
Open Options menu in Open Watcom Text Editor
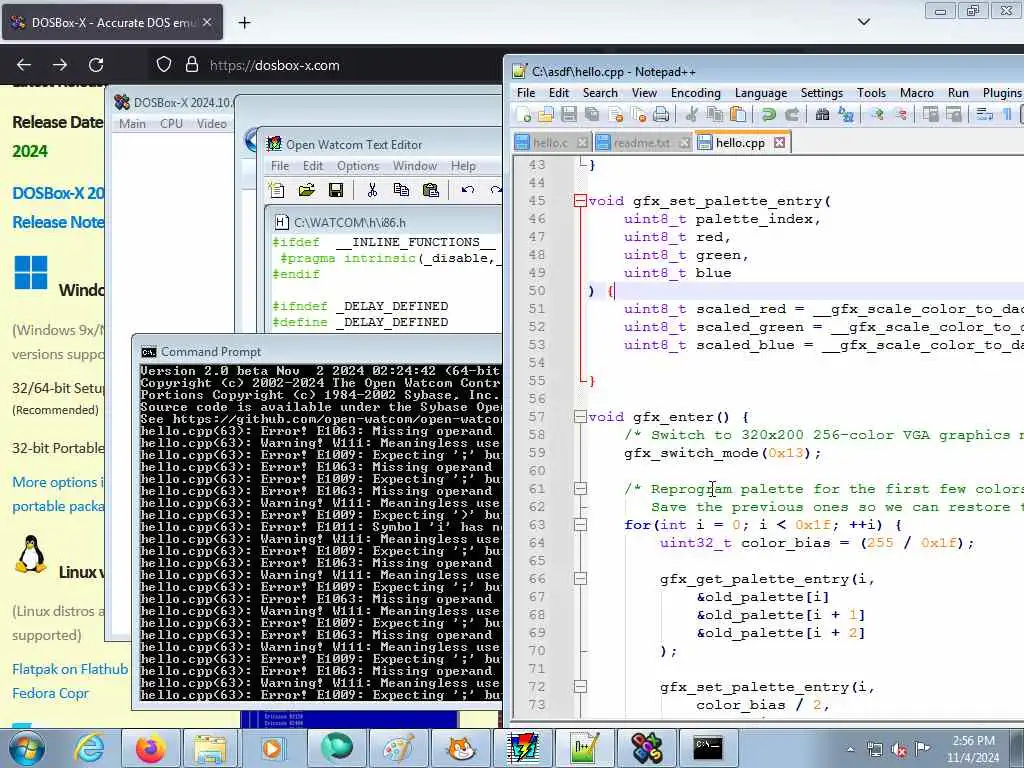point(358,166)
